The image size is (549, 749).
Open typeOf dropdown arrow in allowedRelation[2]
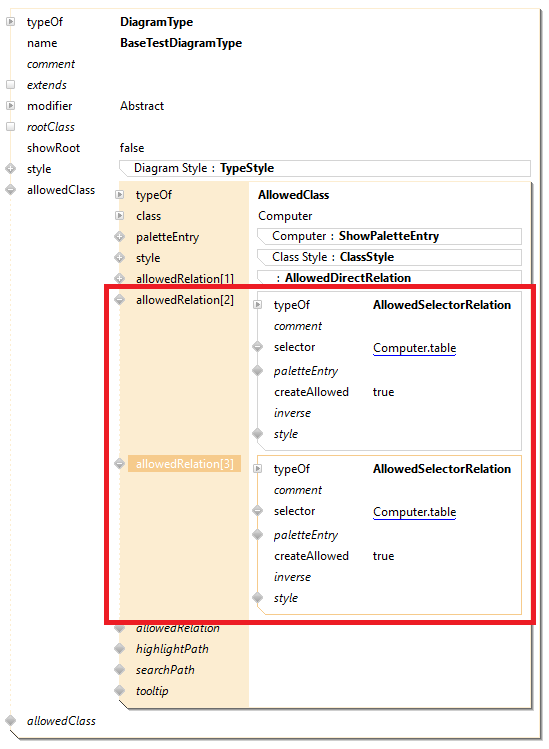click(x=258, y=305)
